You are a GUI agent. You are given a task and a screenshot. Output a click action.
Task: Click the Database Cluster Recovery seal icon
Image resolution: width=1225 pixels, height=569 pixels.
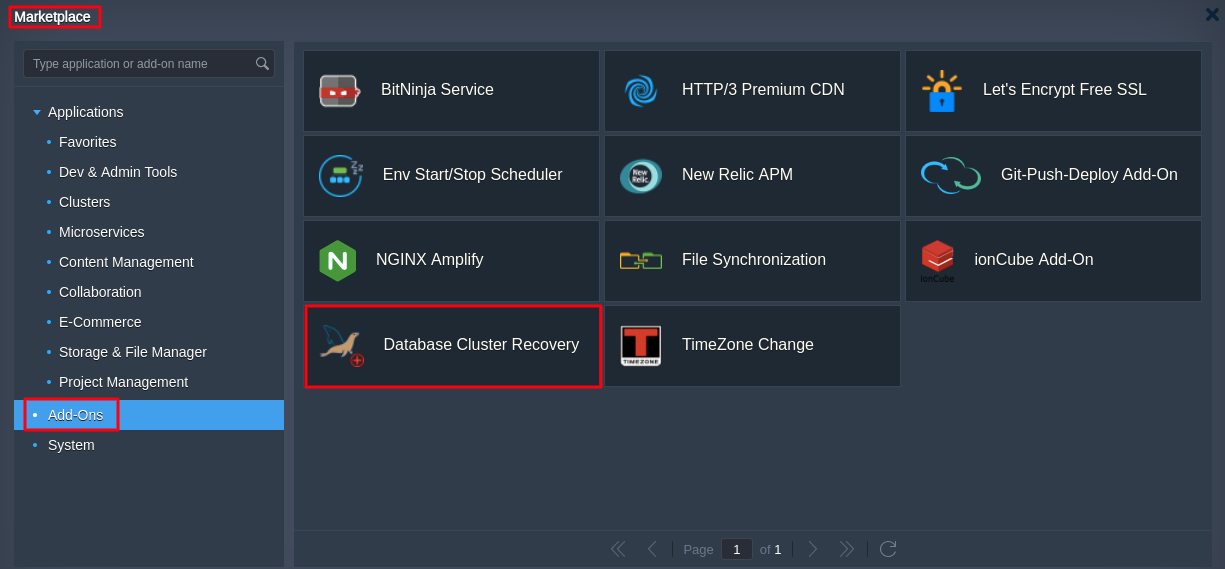click(x=341, y=346)
